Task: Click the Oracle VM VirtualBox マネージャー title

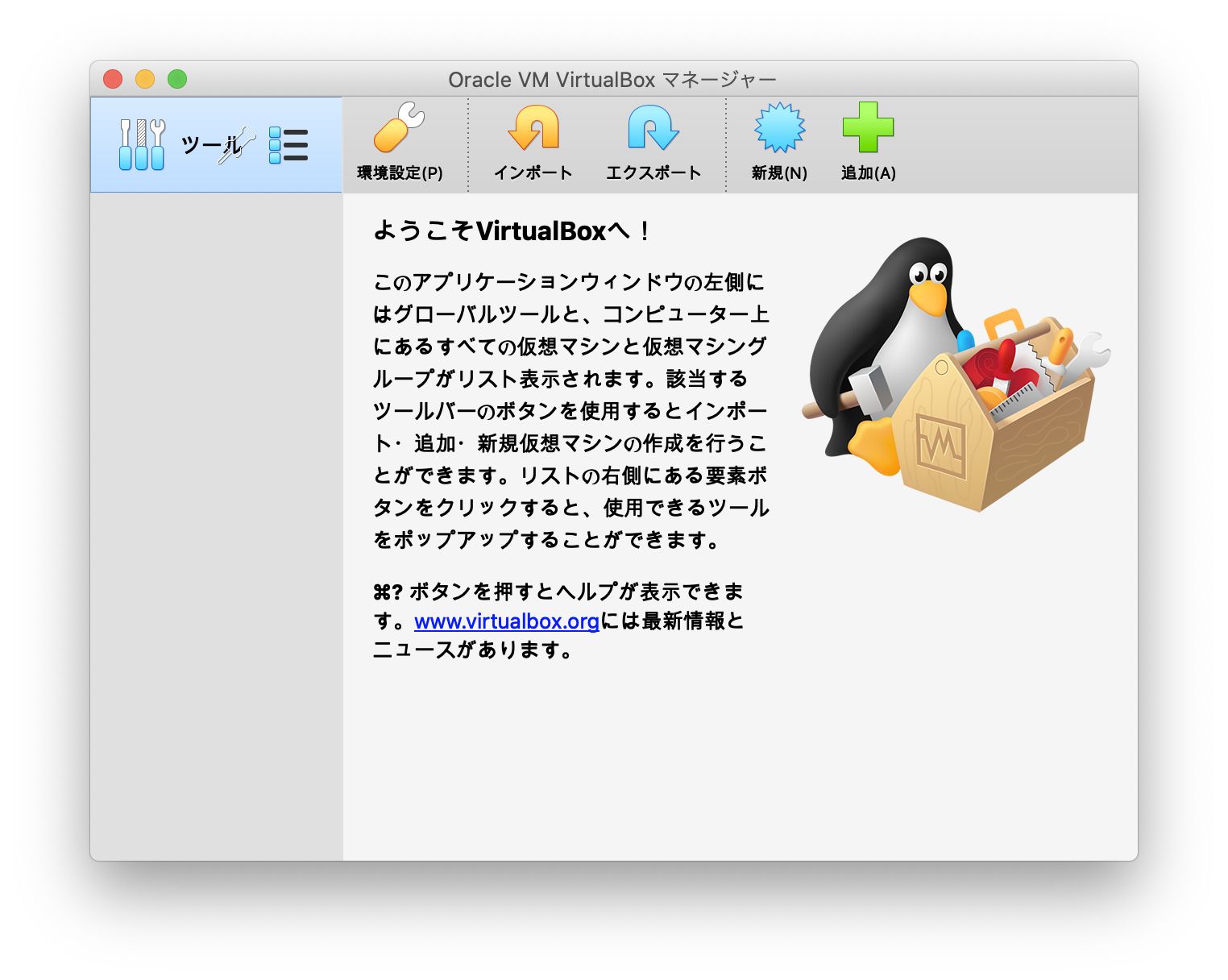Action: tap(612, 80)
